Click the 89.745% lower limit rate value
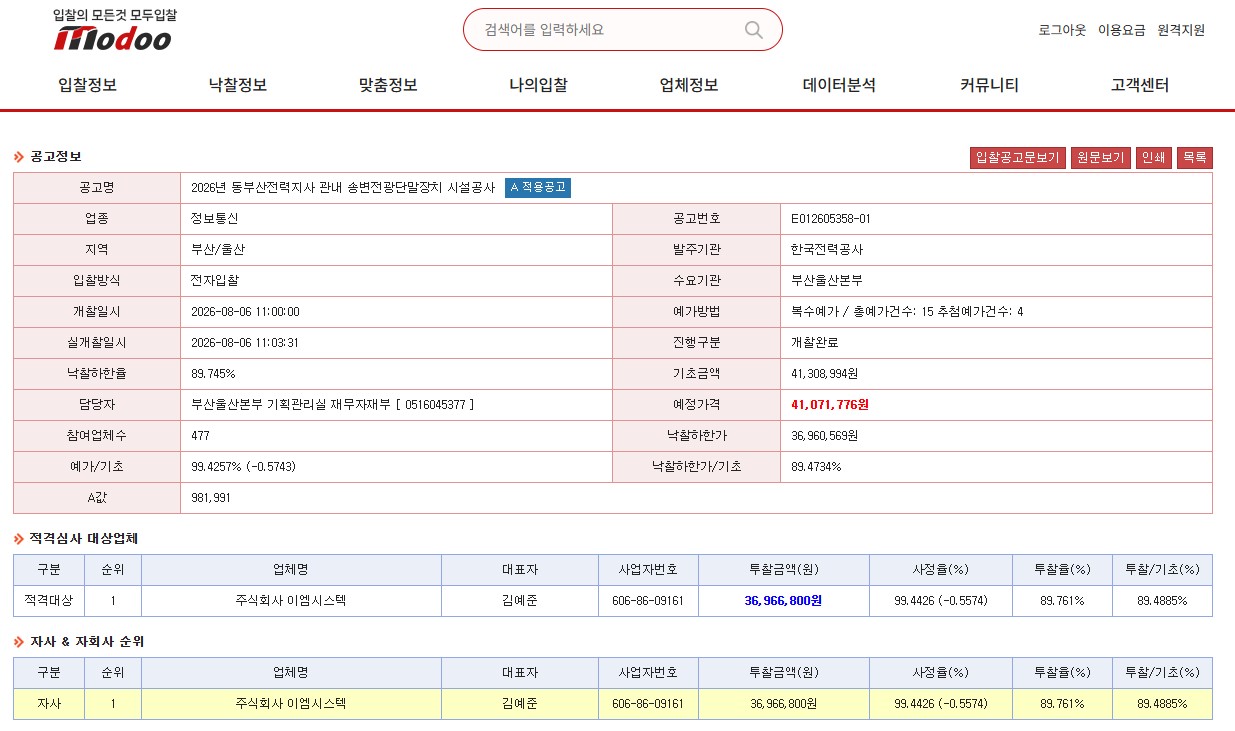 point(213,374)
